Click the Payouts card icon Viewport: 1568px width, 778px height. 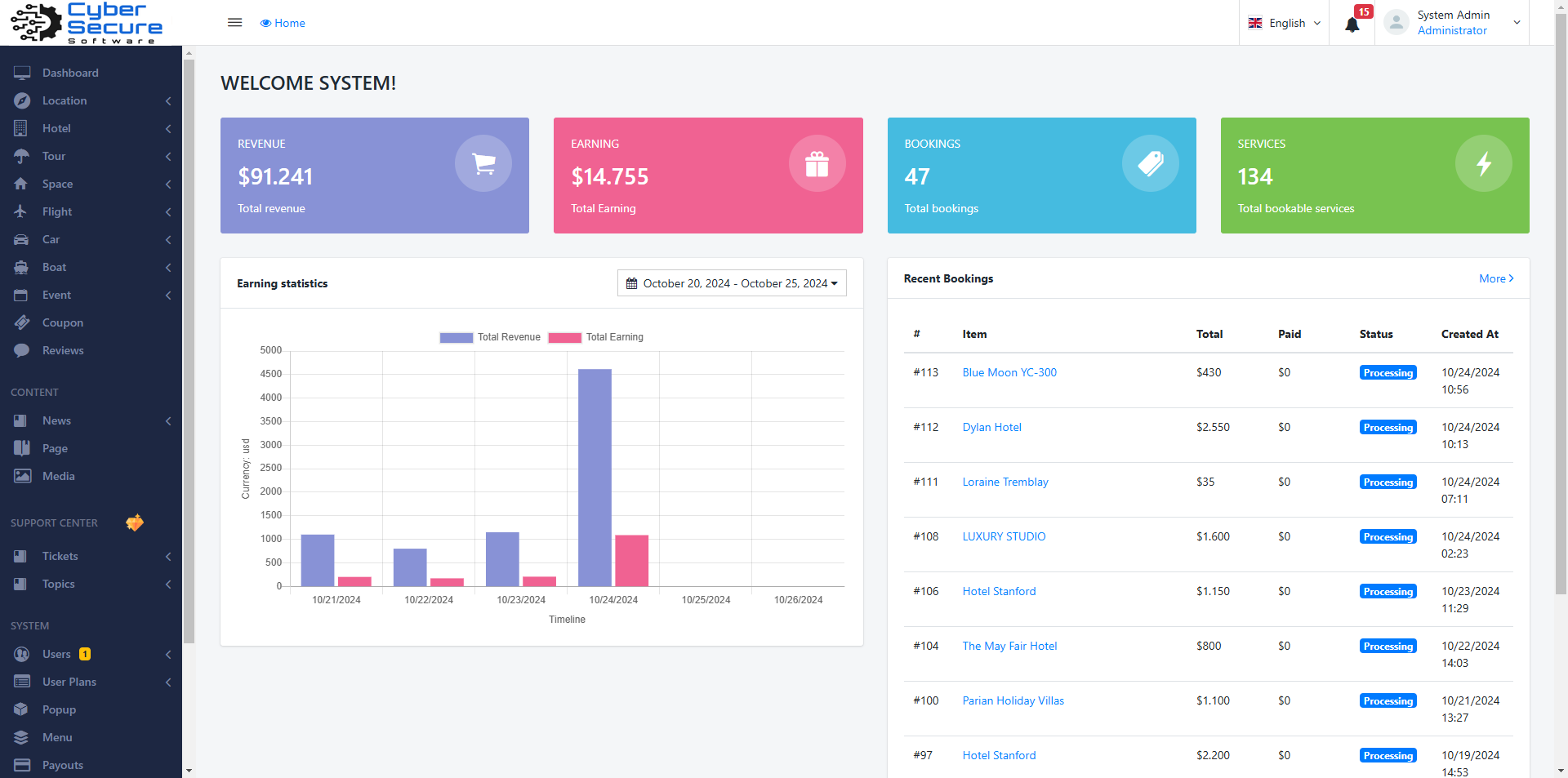click(22, 765)
